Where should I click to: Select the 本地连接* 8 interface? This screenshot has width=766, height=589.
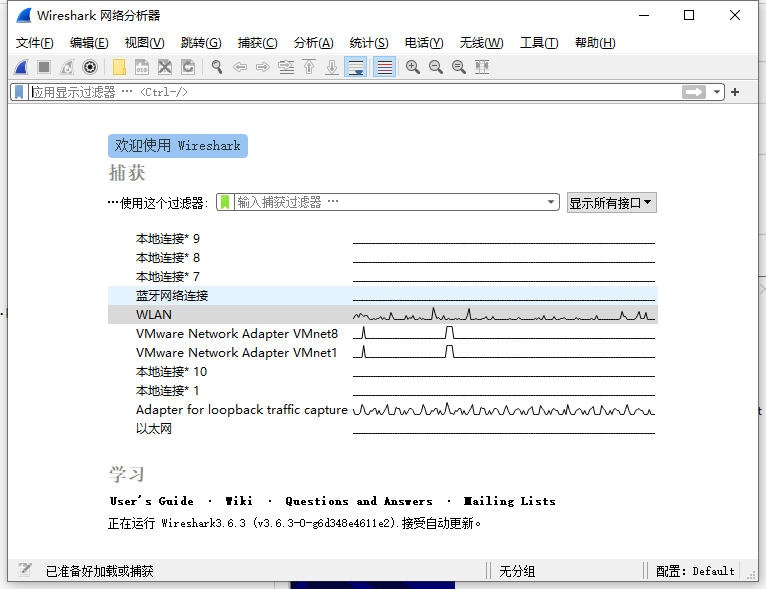pyautogui.click(x=383, y=257)
